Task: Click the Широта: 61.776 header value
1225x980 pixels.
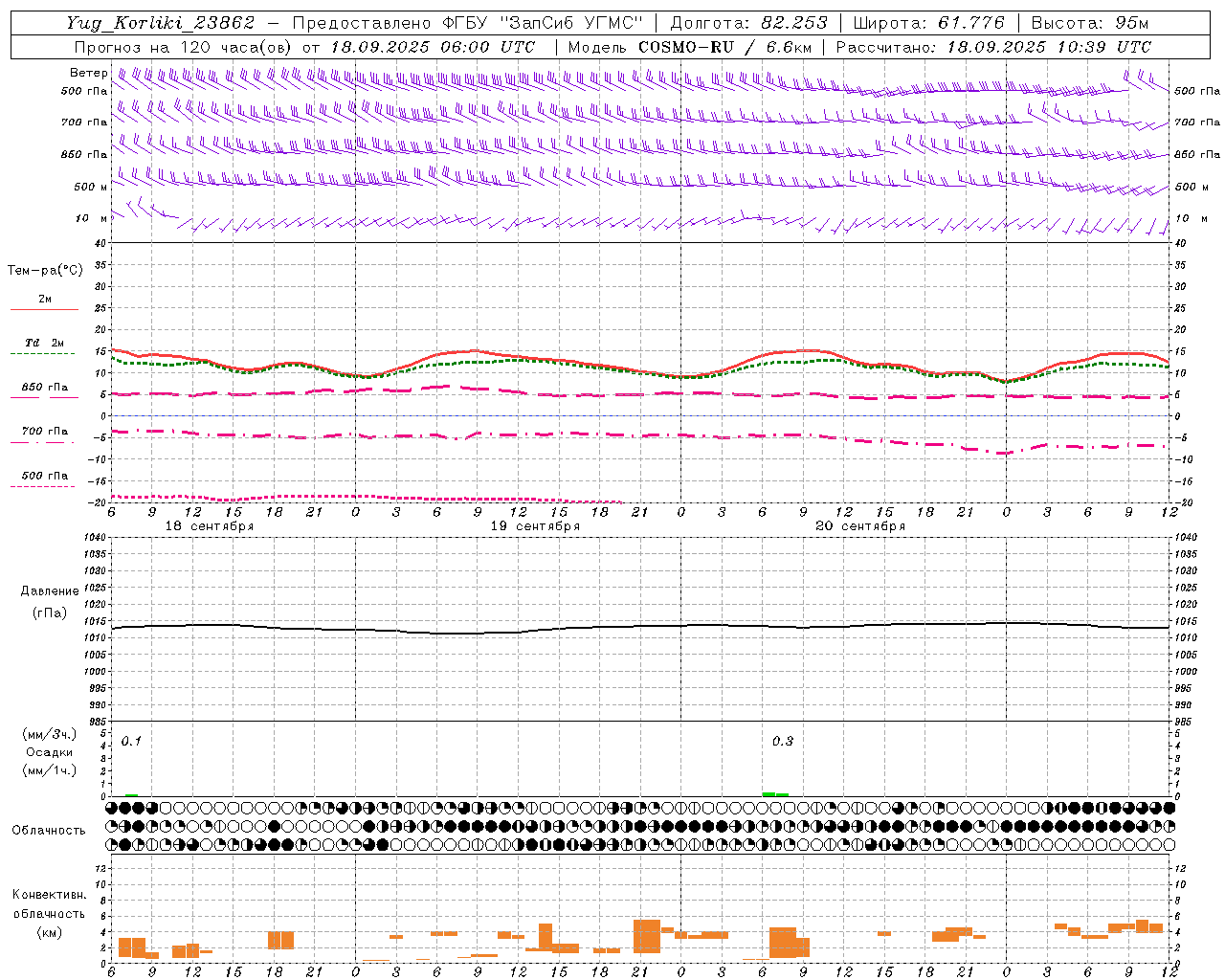Action: tap(928, 23)
